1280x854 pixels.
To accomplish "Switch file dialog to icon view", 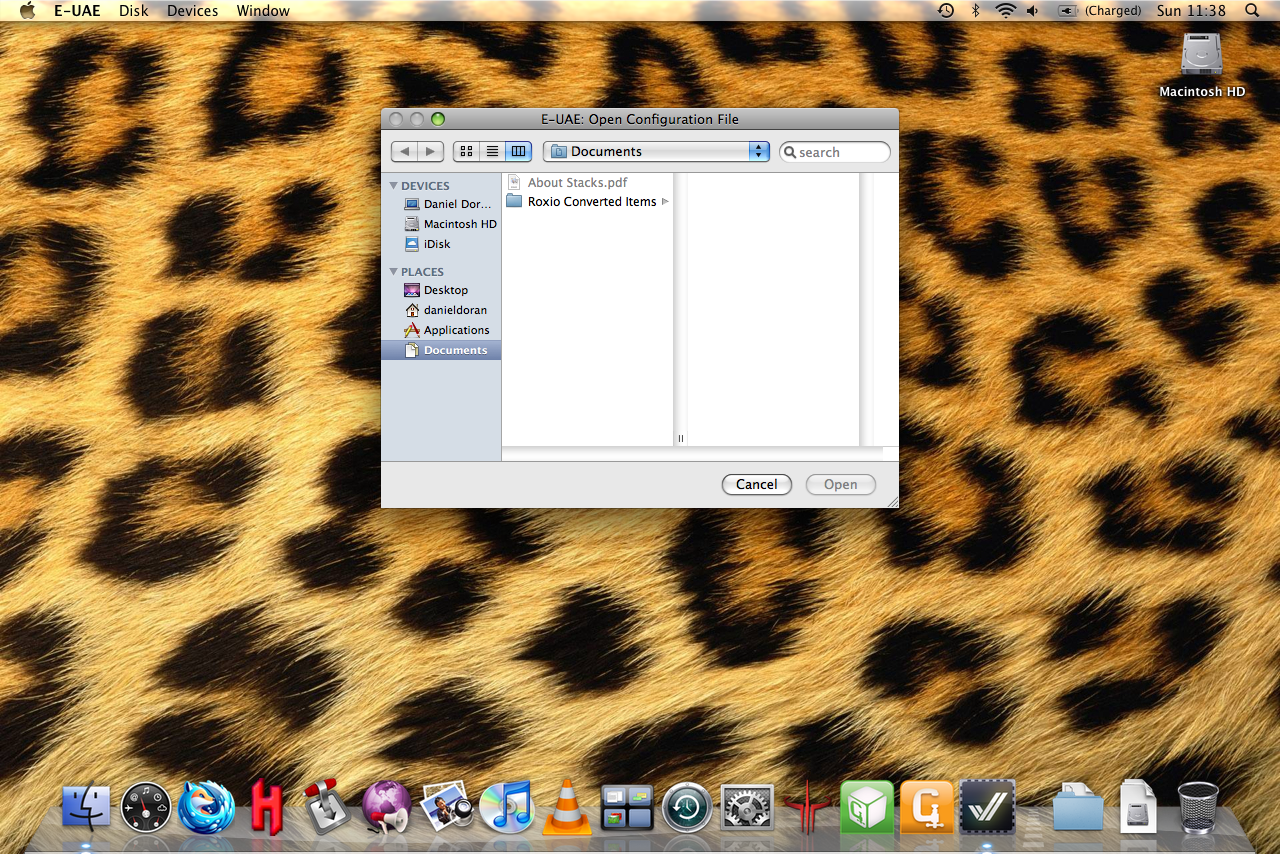I will tap(466, 151).
